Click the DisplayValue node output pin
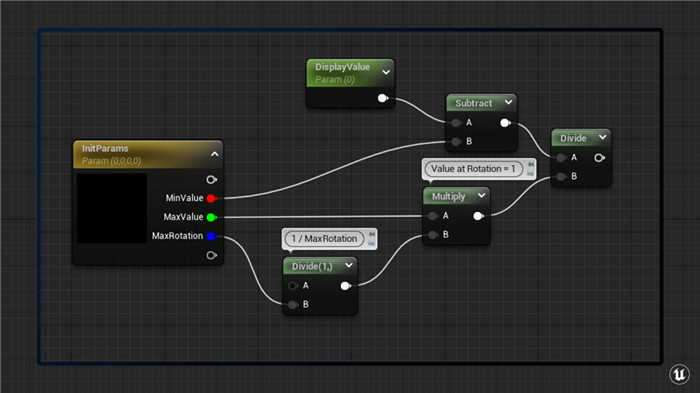Viewport: 700px width, 393px height. [x=383, y=98]
